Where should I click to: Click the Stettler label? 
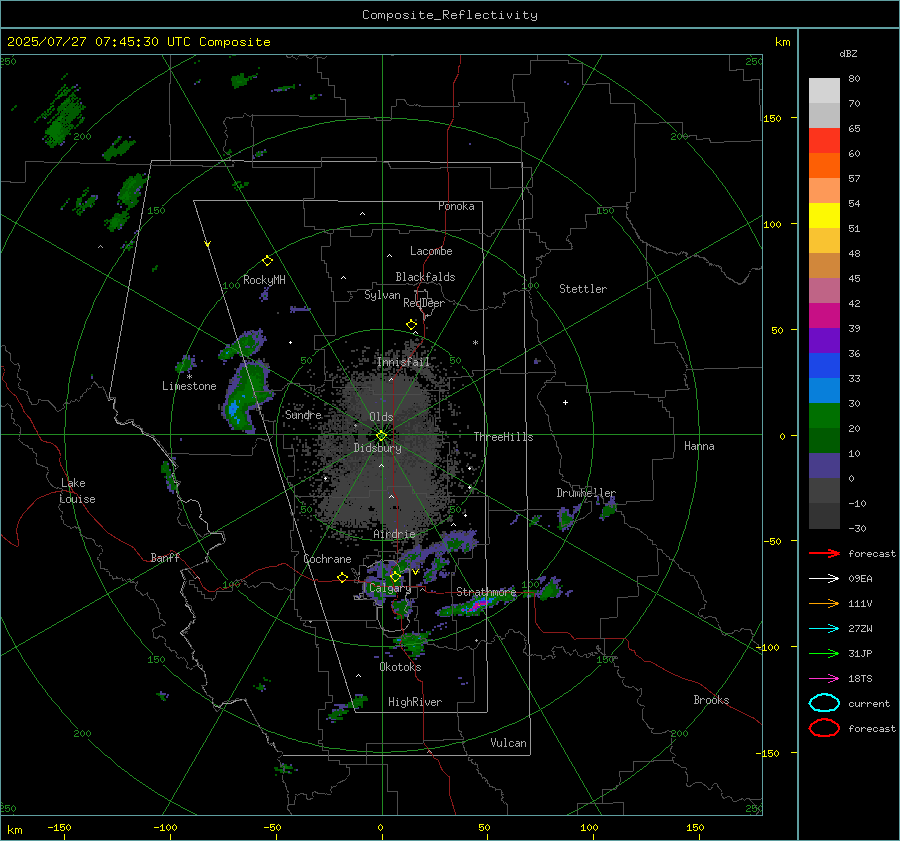(x=583, y=289)
